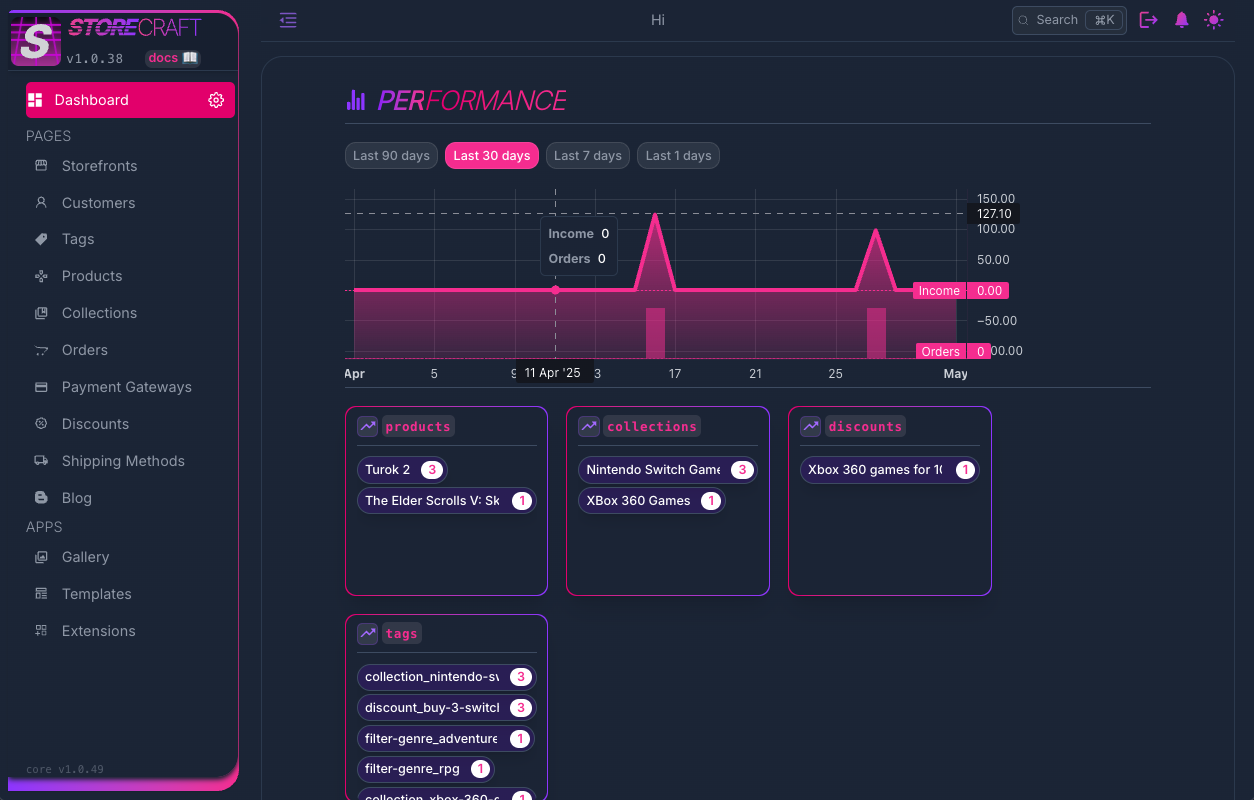Select Last 90 days range
This screenshot has width=1254, height=800.
[x=391, y=156]
